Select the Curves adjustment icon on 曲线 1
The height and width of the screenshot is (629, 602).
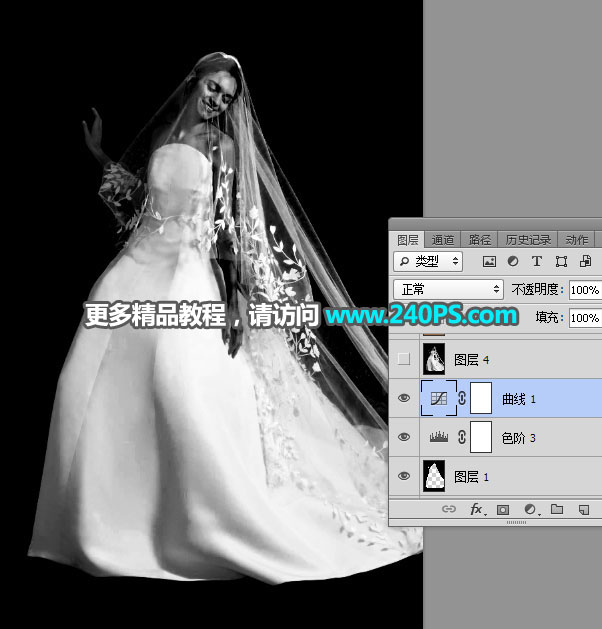pyautogui.click(x=438, y=398)
